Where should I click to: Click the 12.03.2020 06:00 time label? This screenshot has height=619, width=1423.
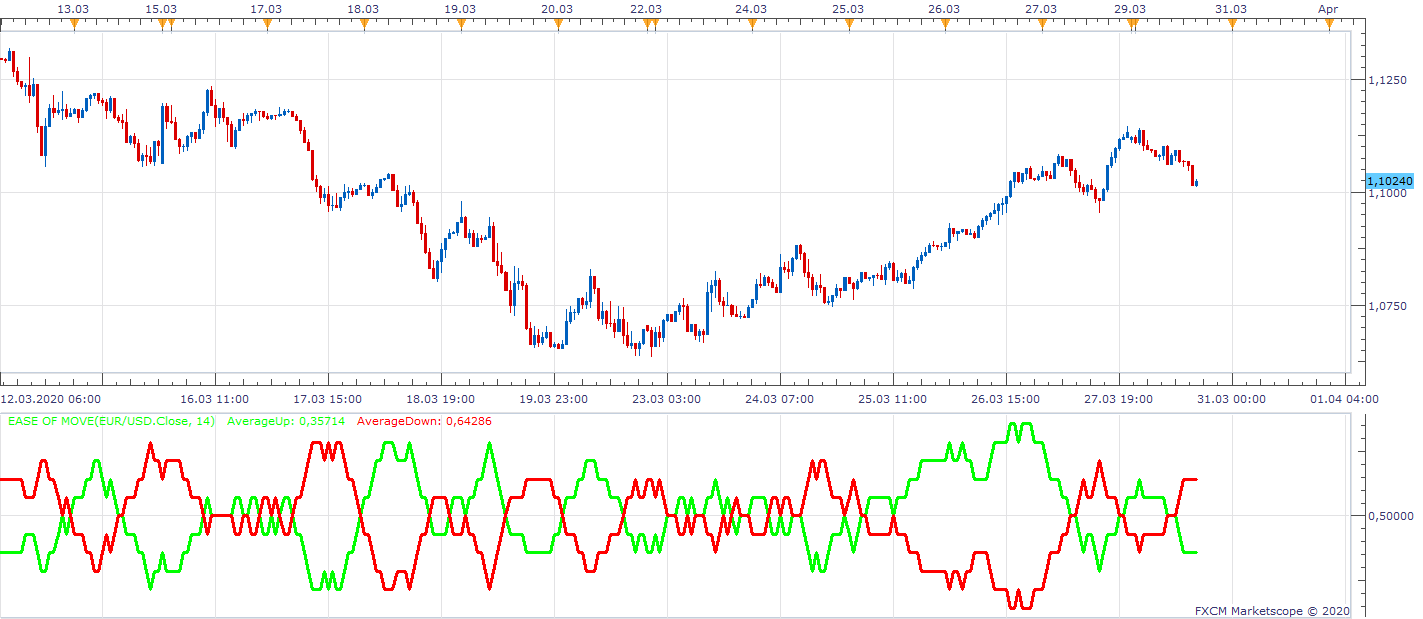50,399
